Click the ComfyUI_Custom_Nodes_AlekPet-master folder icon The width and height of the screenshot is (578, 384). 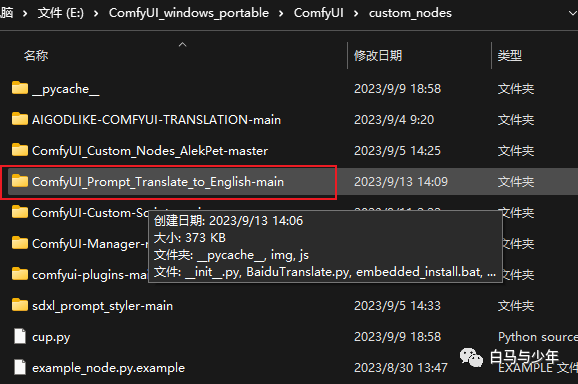(x=20, y=150)
